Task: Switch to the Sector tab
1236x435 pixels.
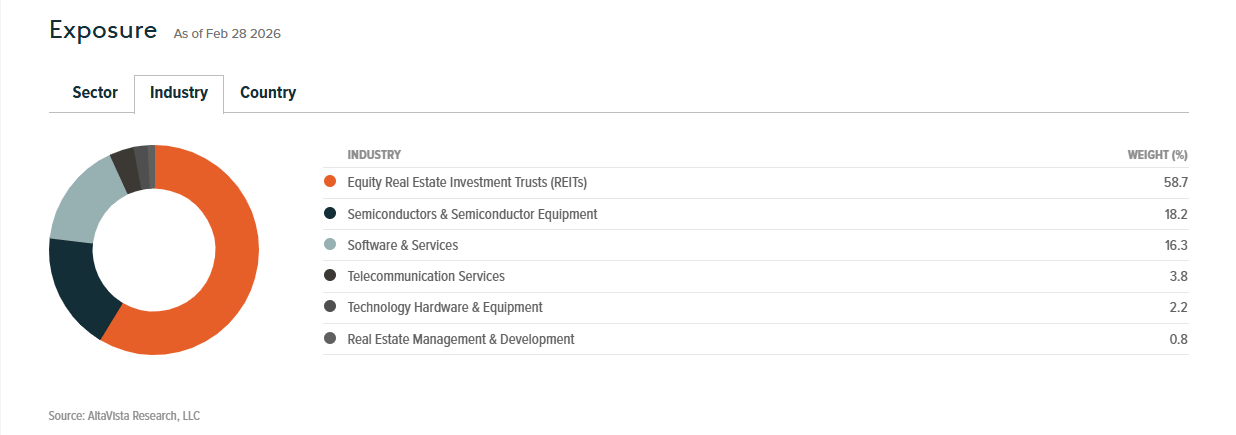Action: 95,93
